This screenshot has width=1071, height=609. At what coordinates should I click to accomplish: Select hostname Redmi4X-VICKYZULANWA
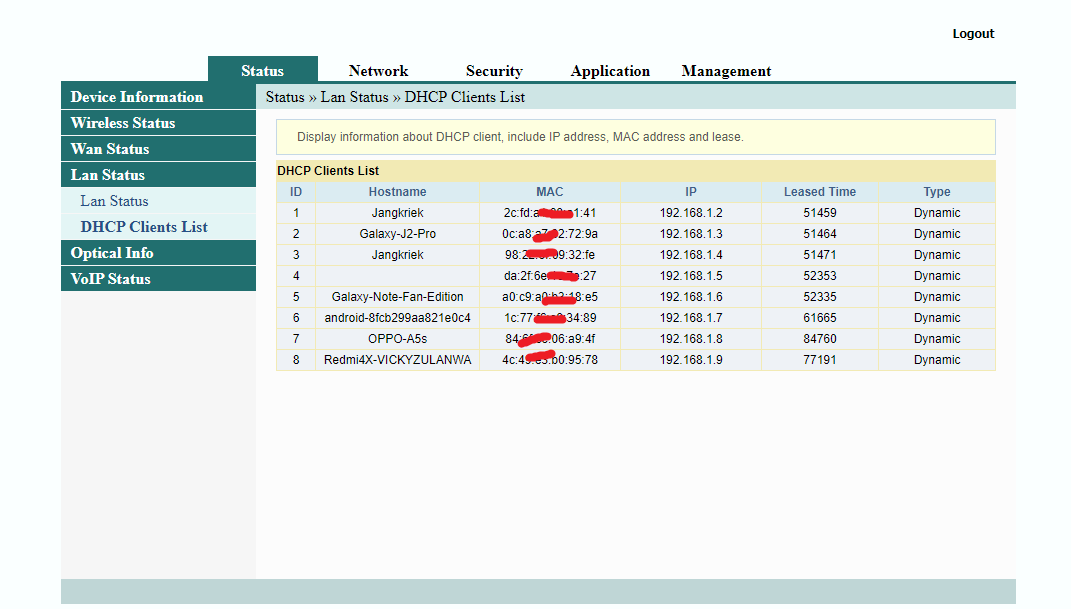pyautogui.click(x=398, y=360)
